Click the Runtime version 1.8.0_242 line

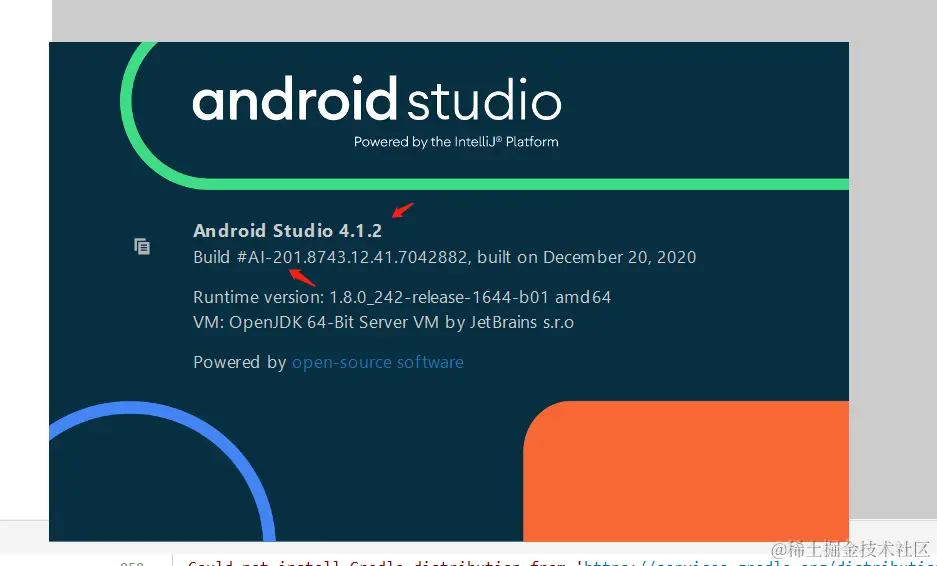coord(402,298)
